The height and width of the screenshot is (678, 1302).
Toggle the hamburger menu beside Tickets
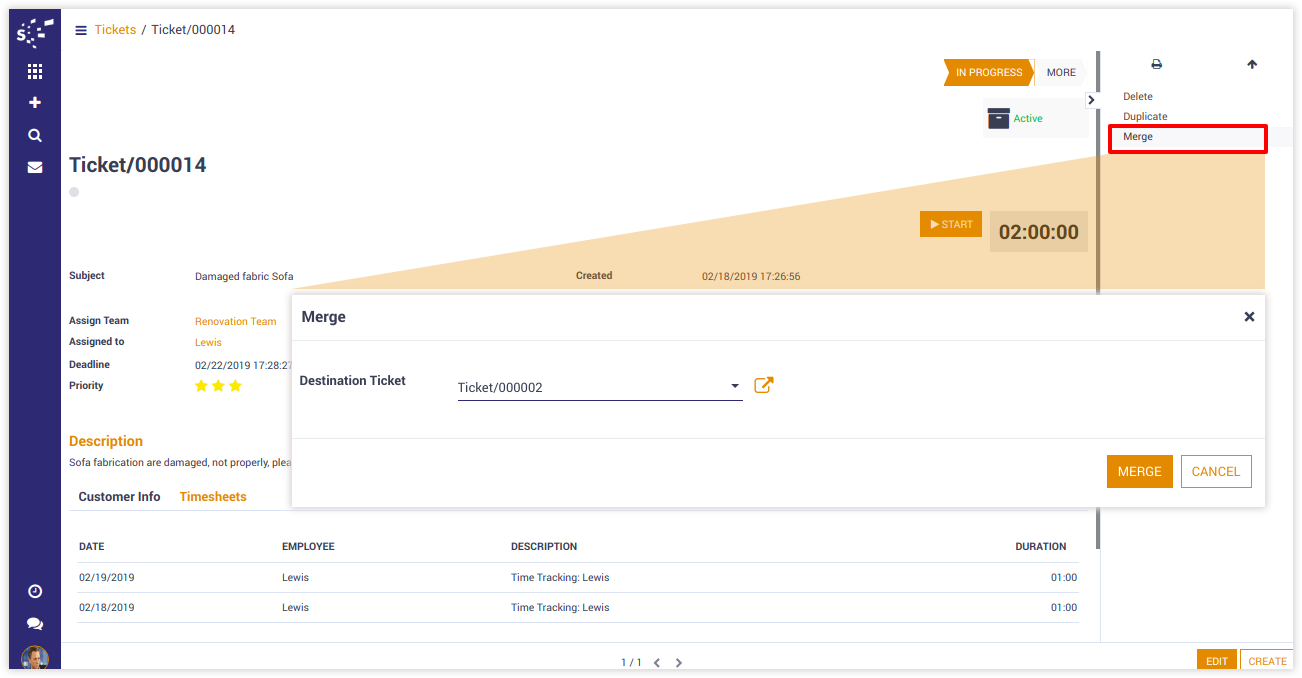(81, 30)
